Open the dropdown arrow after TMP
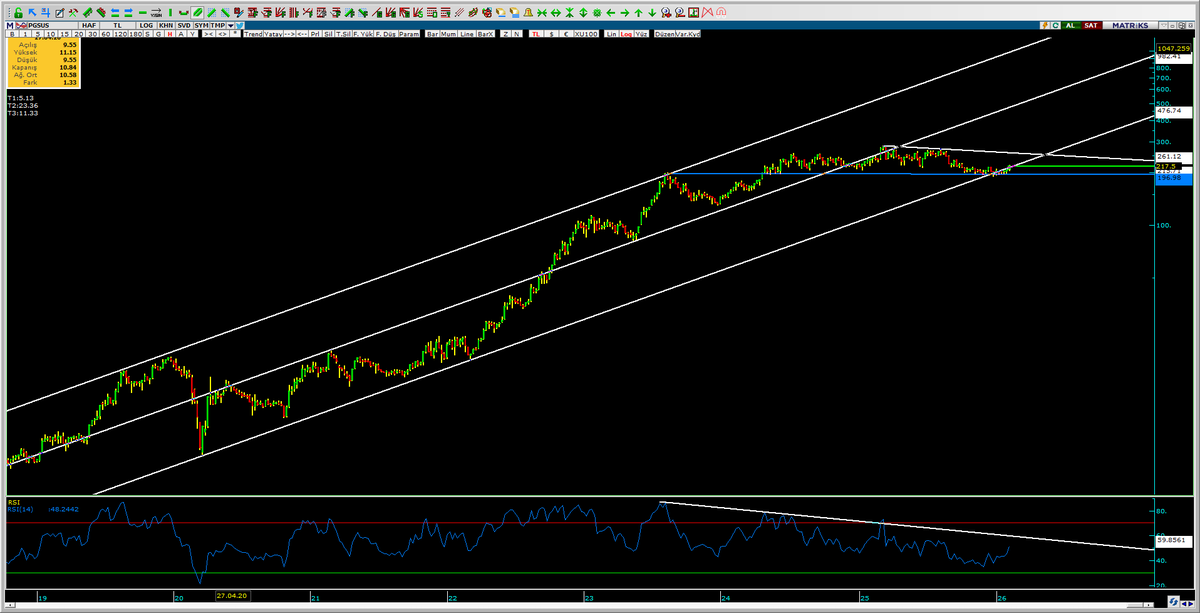The height and width of the screenshot is (613, 1200). point(230,25)
